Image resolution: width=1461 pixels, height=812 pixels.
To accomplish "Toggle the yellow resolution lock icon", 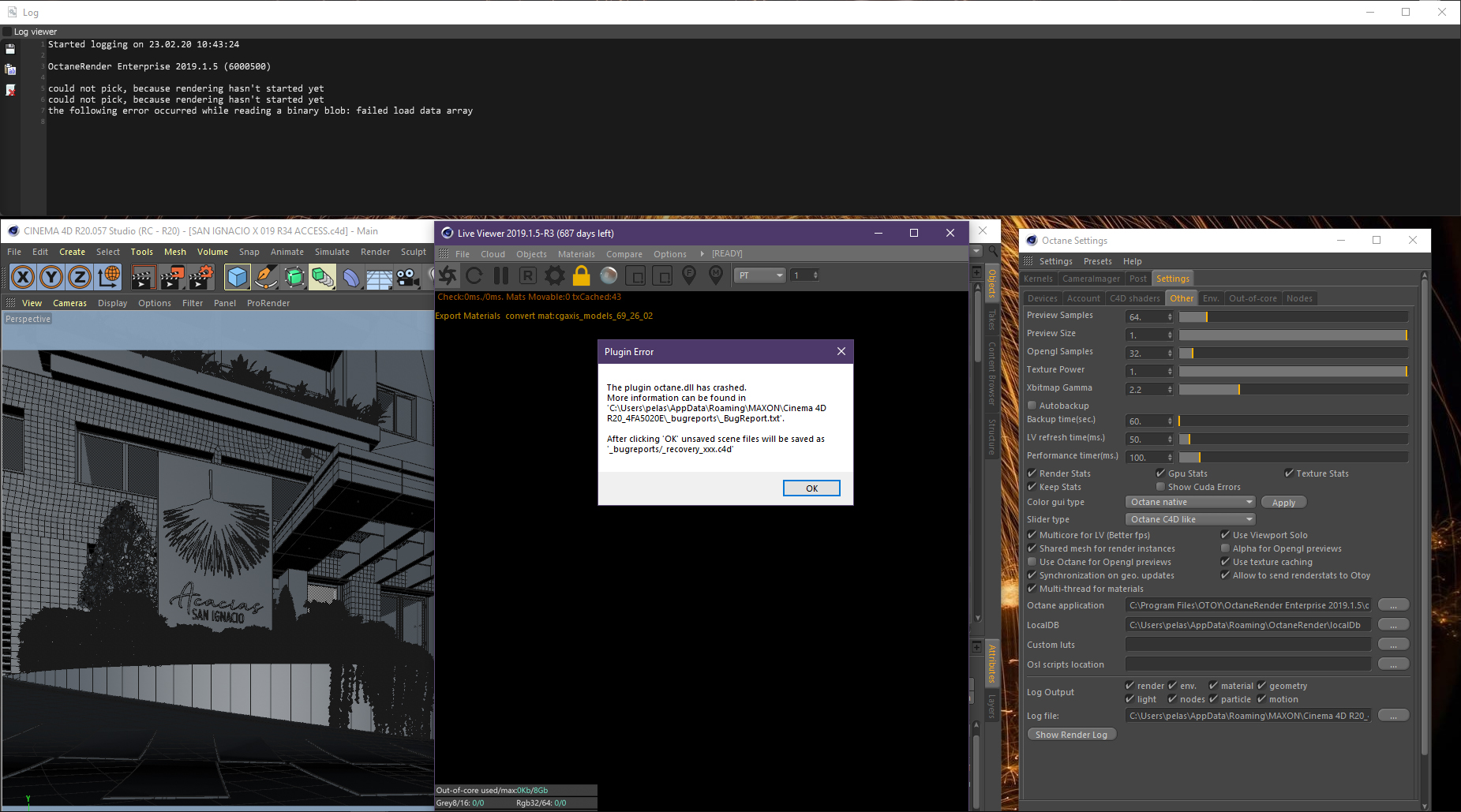I will coord(582,275).
